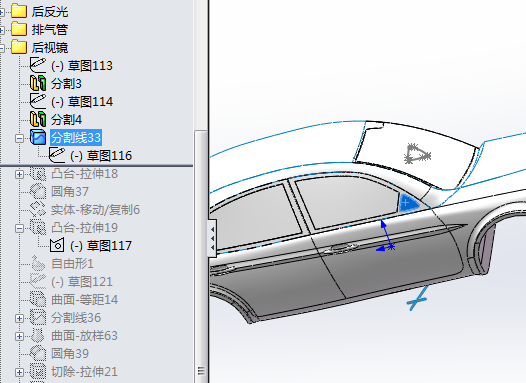Select the 切除-拉伸21 feature name
This screenshot has height=383, width=526.
pyautogui.click(x=85, y=372)
